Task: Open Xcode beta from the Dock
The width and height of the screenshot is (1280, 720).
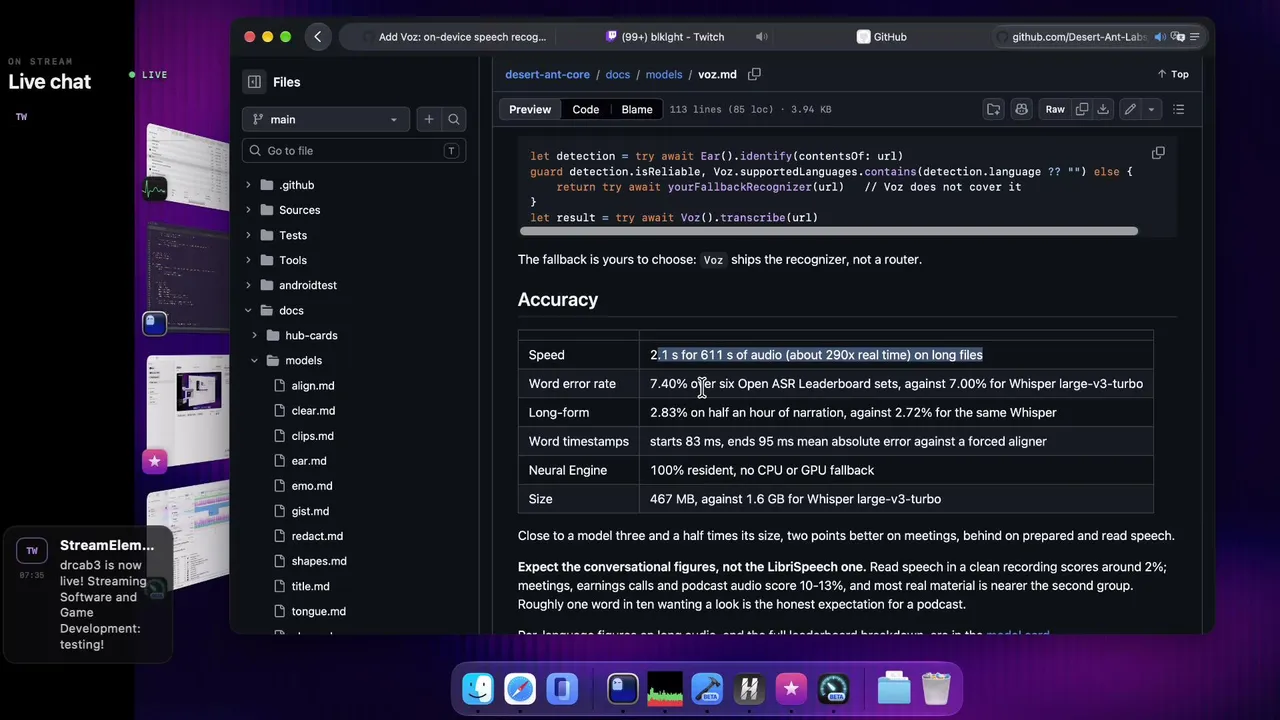Action: click(x=707, y=689)
